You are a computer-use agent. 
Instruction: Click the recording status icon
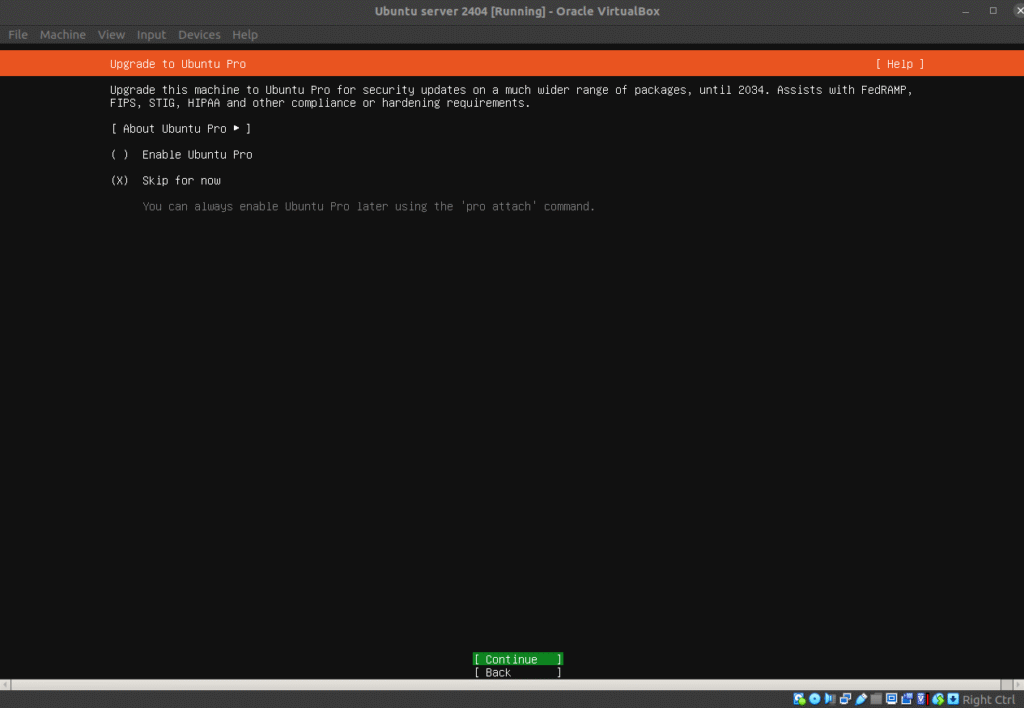(x=908, y=699)
